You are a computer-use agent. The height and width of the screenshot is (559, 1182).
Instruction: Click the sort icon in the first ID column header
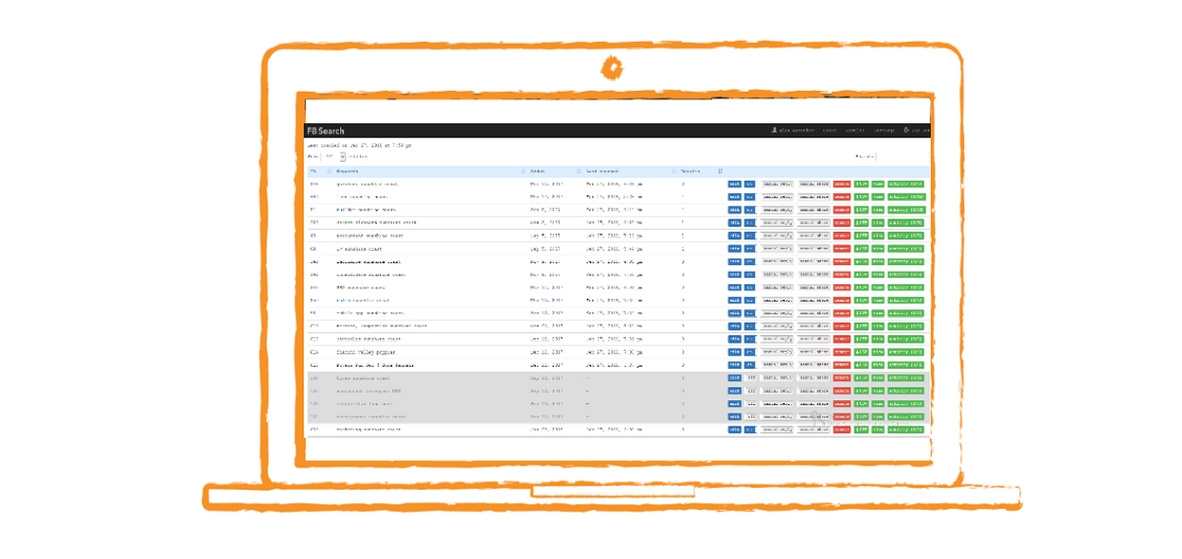pyautogui.click(x=330, y=171)
